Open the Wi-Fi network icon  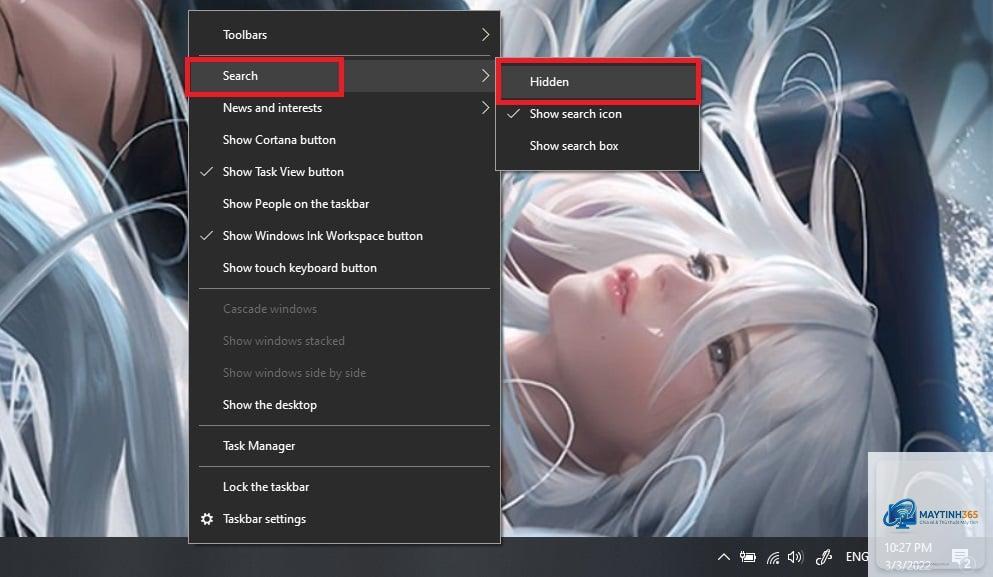pyautogui.click(x=773, y=557)
